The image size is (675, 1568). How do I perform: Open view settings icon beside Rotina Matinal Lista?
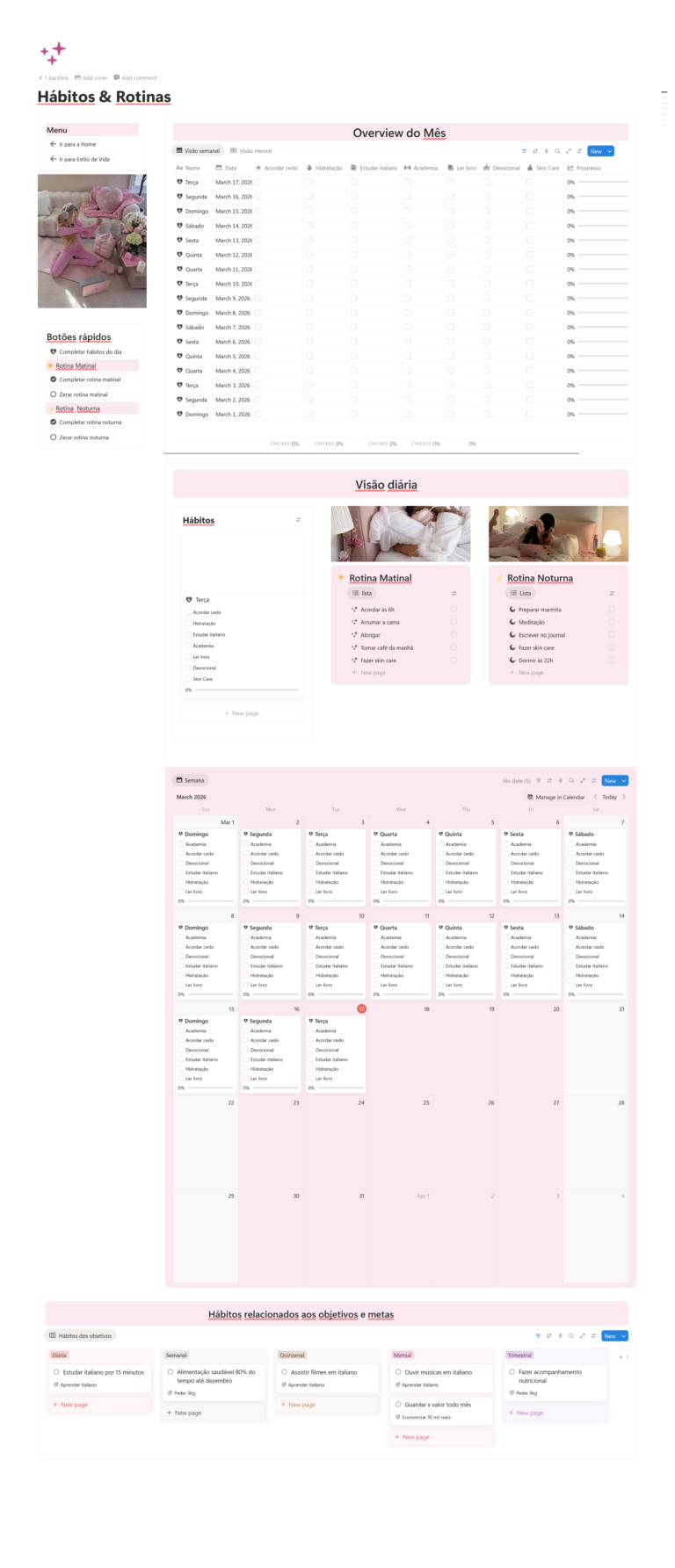[454, 594]
